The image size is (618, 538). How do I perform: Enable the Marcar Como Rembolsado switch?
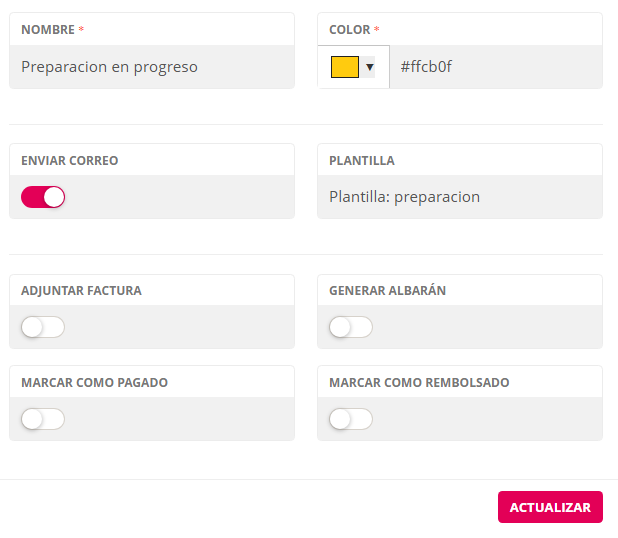tap(351, 419)
